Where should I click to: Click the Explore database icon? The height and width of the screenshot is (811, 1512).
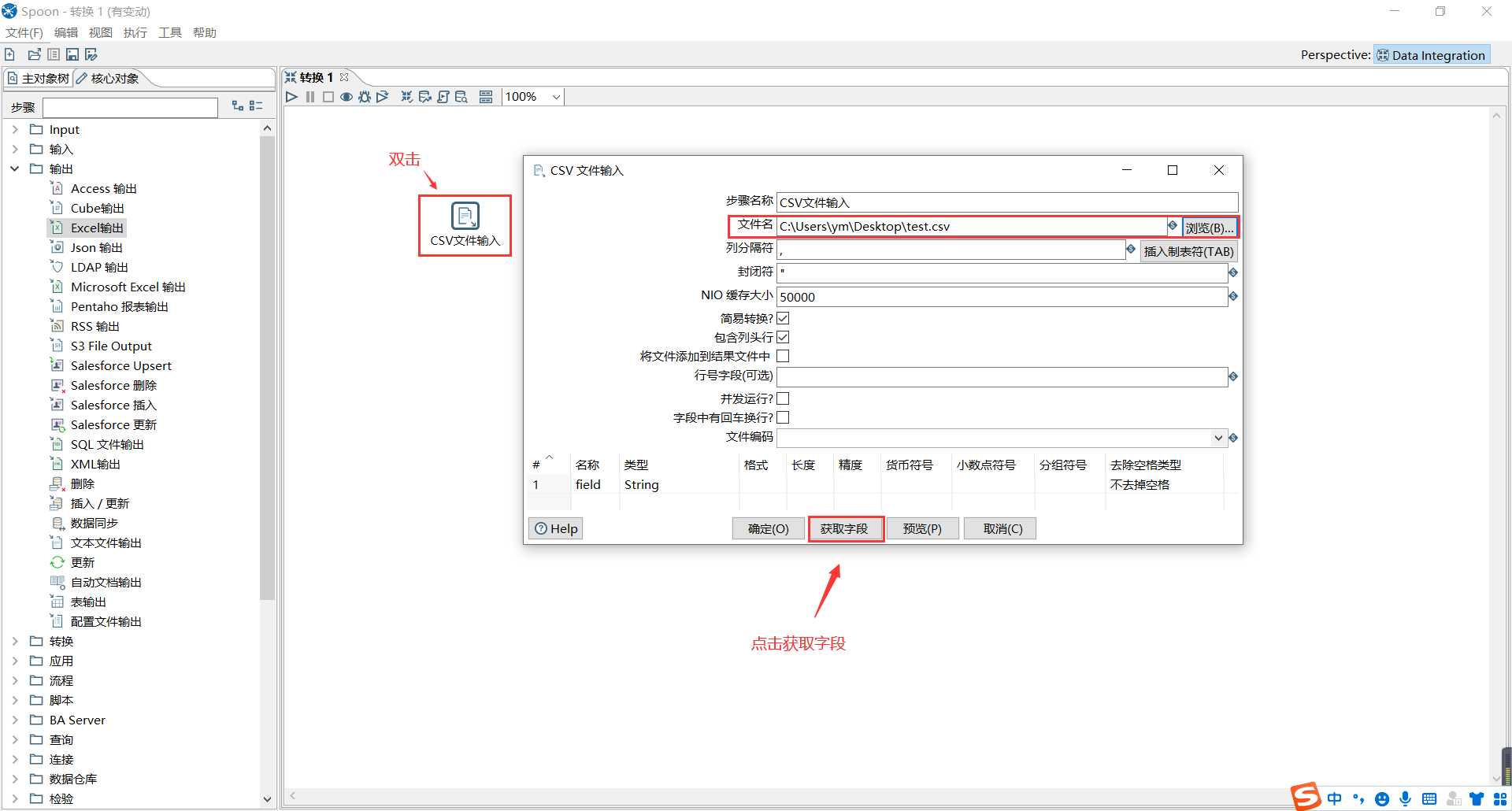(x=461, y=97)
